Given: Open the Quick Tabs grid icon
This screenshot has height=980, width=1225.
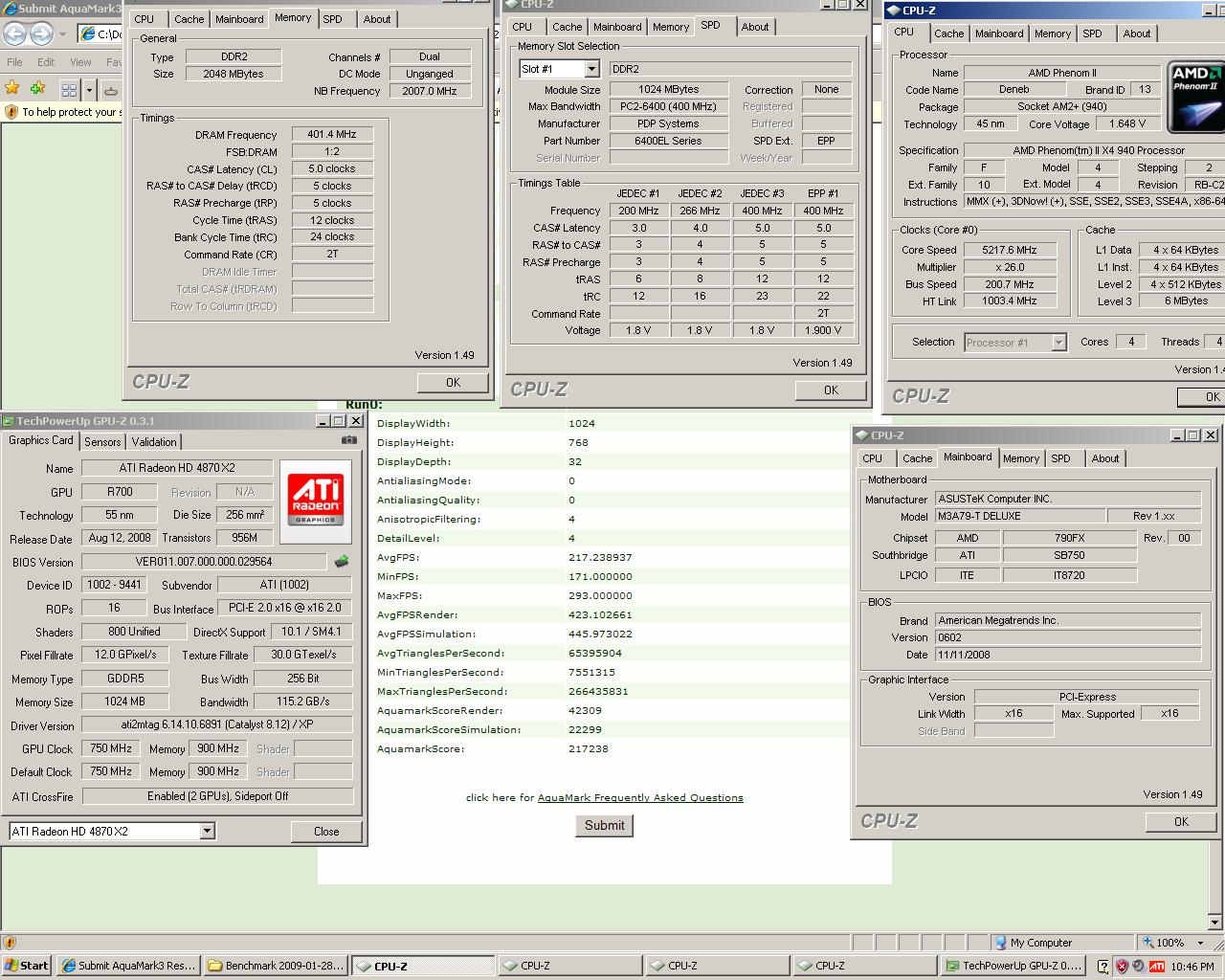Looking at the screenshot, I should coord(69,90).
